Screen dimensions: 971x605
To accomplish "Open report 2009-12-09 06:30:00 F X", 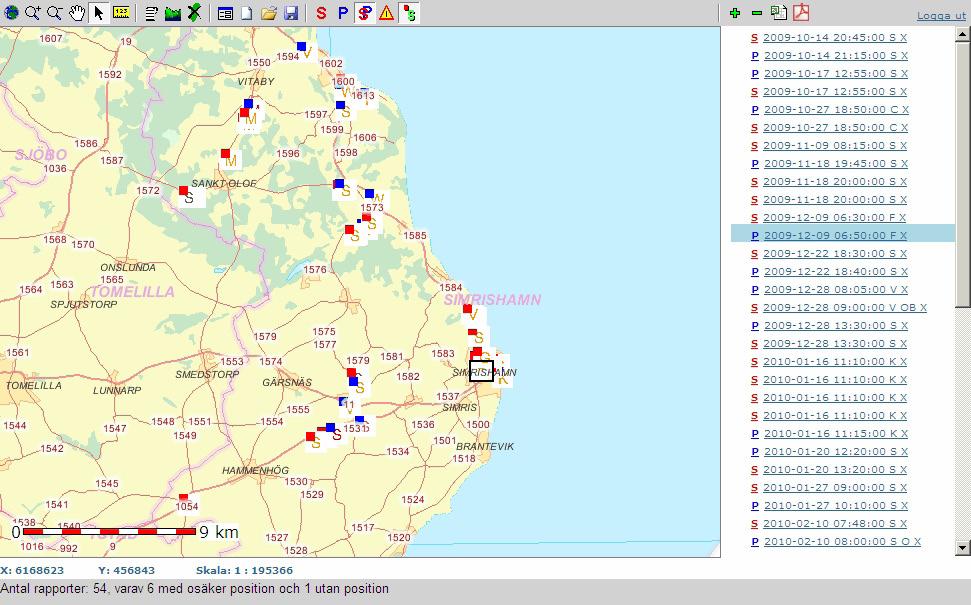I will coord(834,217).
